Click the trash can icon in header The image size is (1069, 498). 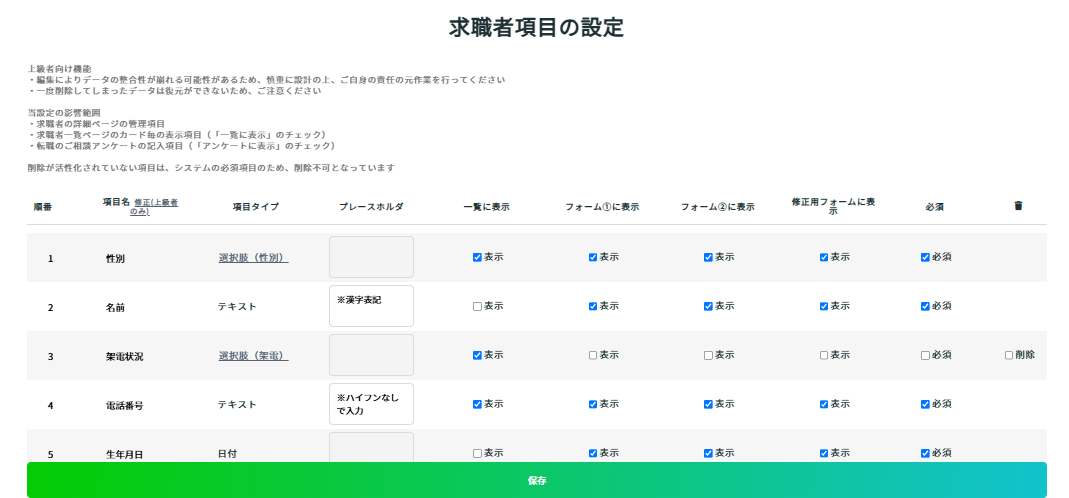tap(1018, 206)
